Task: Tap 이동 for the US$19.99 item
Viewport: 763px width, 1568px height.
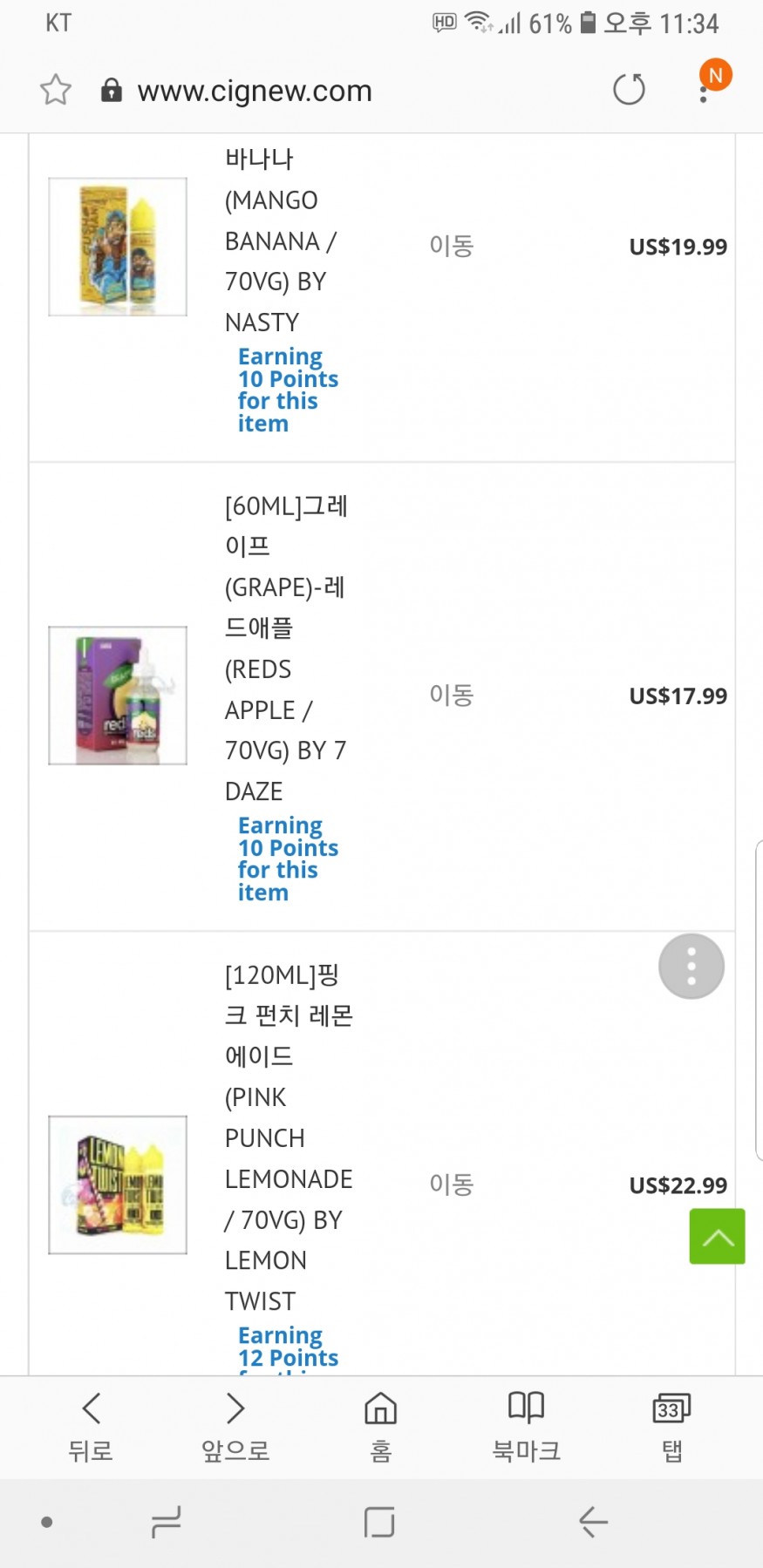Action: coord(451,247)
